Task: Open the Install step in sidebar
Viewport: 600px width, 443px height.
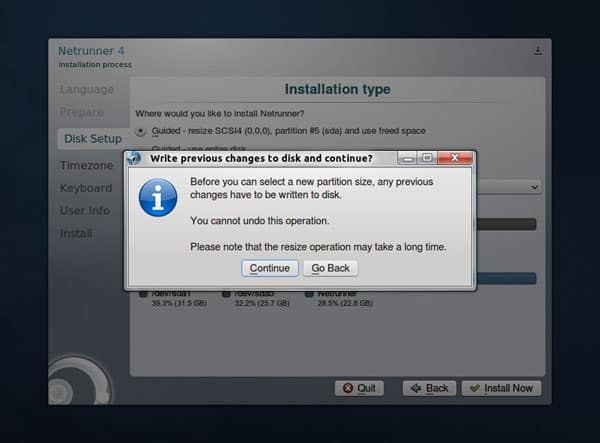Action: coord(76,233)
